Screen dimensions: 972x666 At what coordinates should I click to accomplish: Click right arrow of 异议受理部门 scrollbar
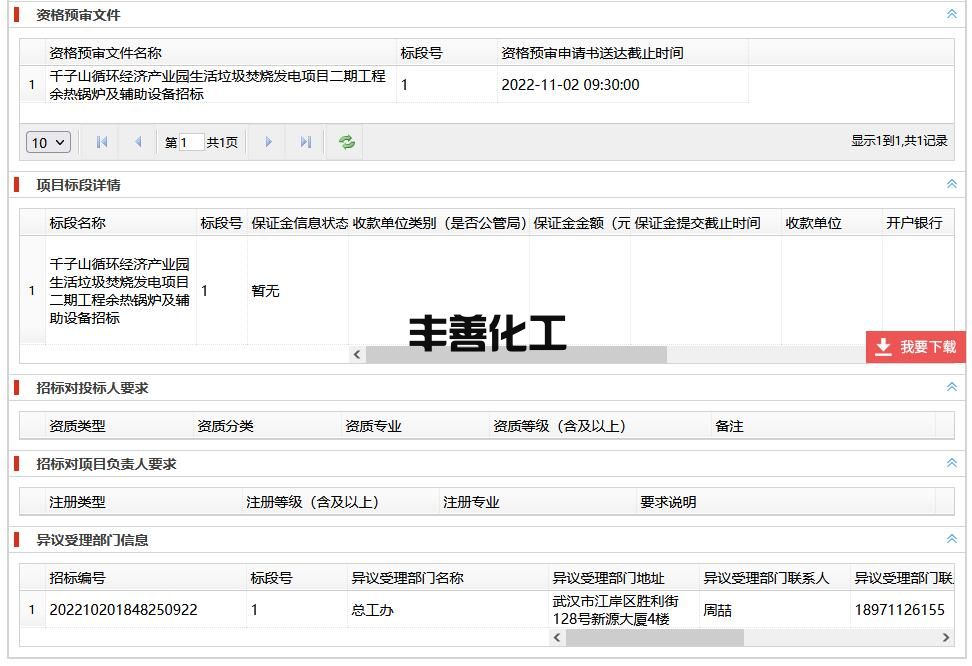946,637
